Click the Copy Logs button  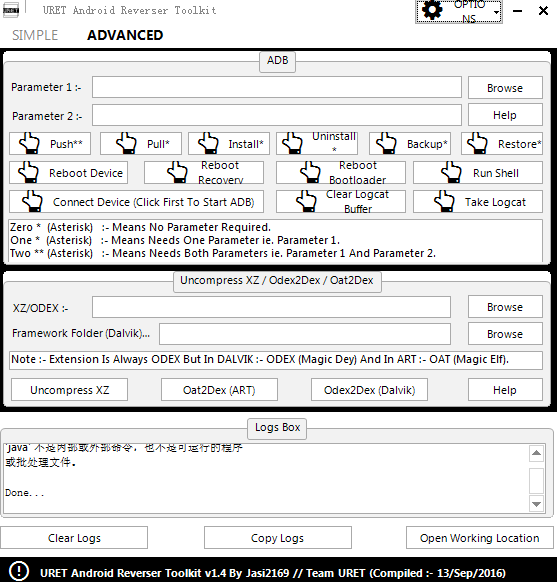click(278, 537)
